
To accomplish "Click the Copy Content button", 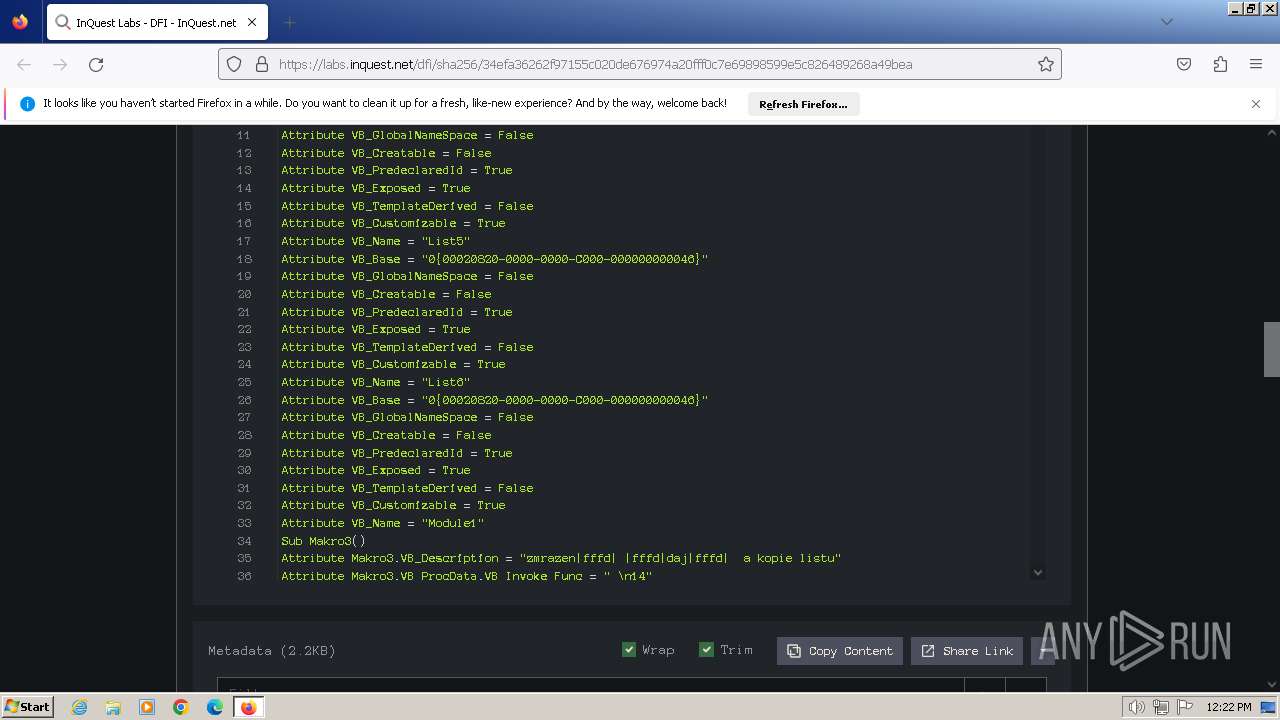I will coord(840,651).
